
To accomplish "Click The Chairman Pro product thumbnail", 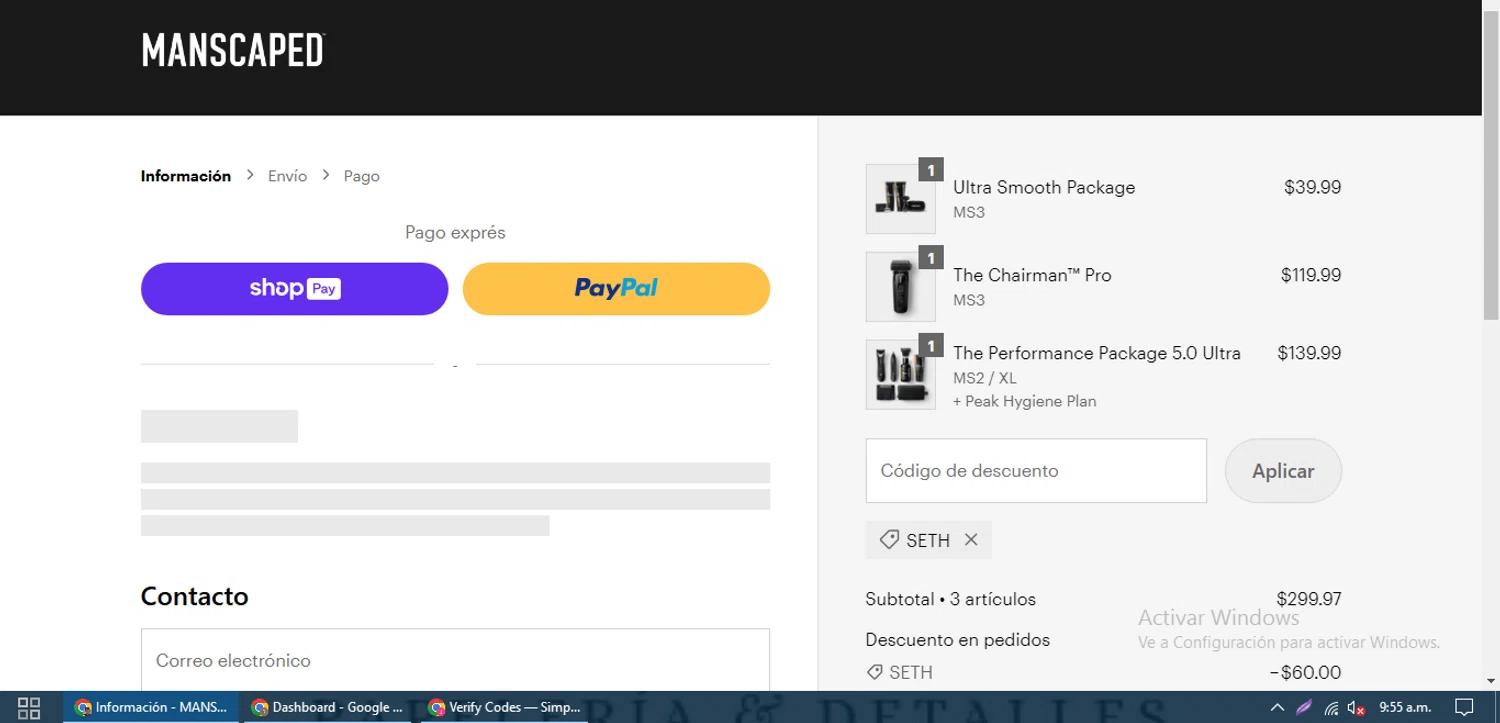I will point(899,287).
